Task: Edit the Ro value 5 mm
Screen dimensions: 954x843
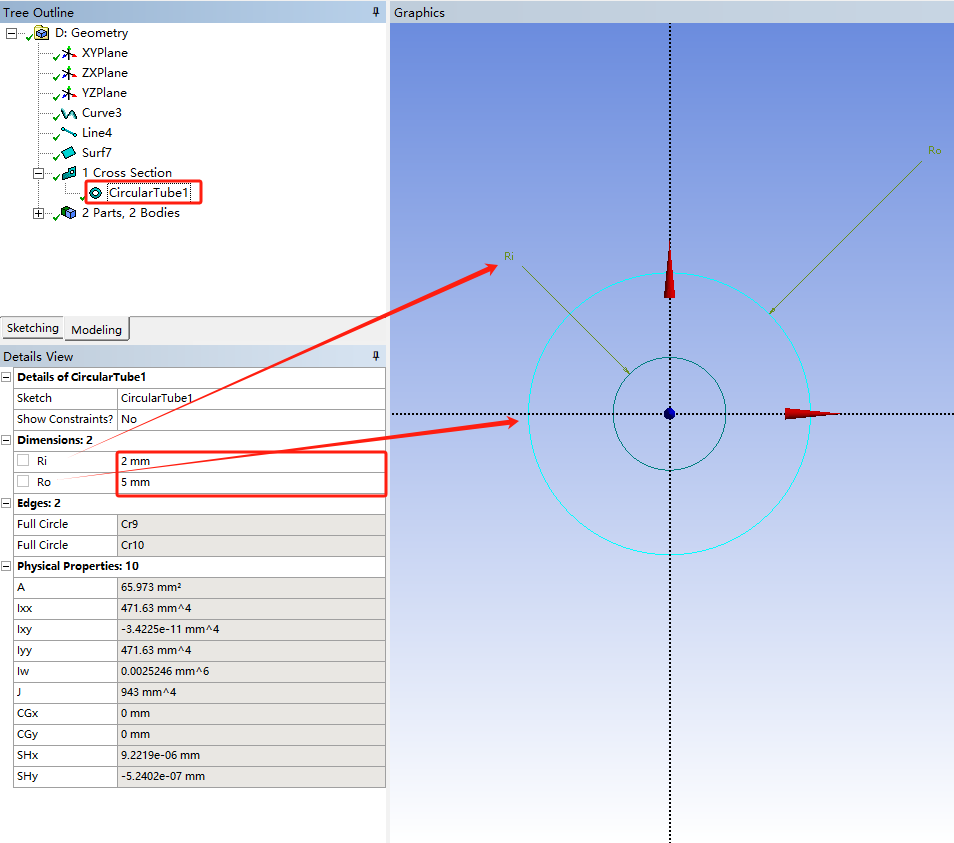Action: coord(251,482)
